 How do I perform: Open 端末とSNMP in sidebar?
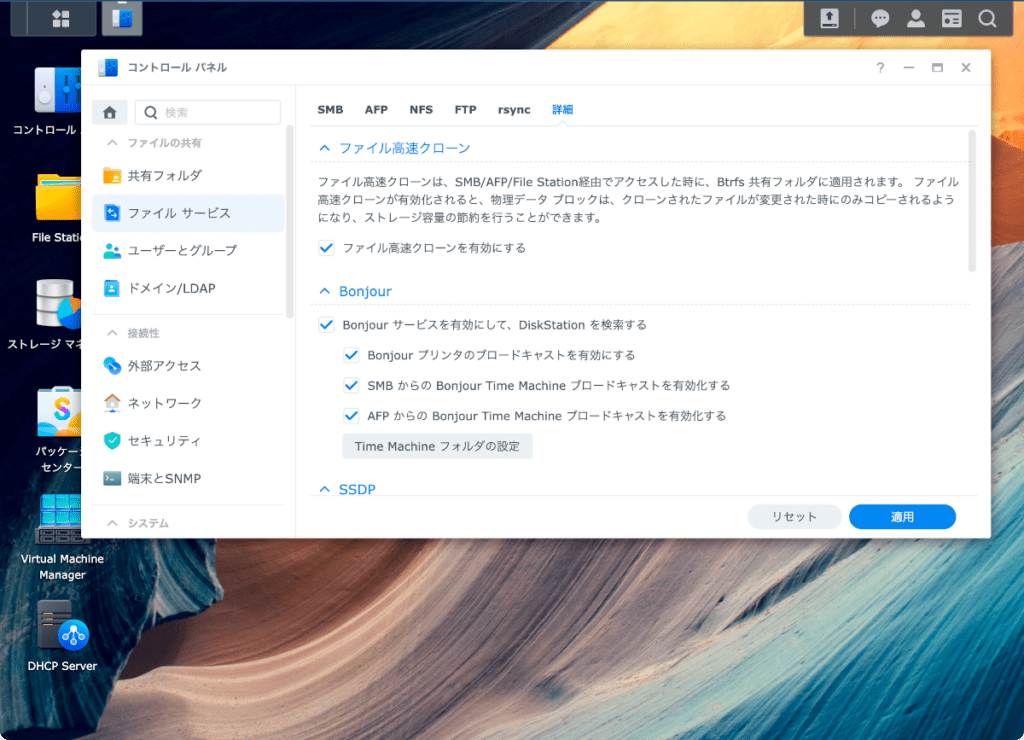(x=188, y=479)
